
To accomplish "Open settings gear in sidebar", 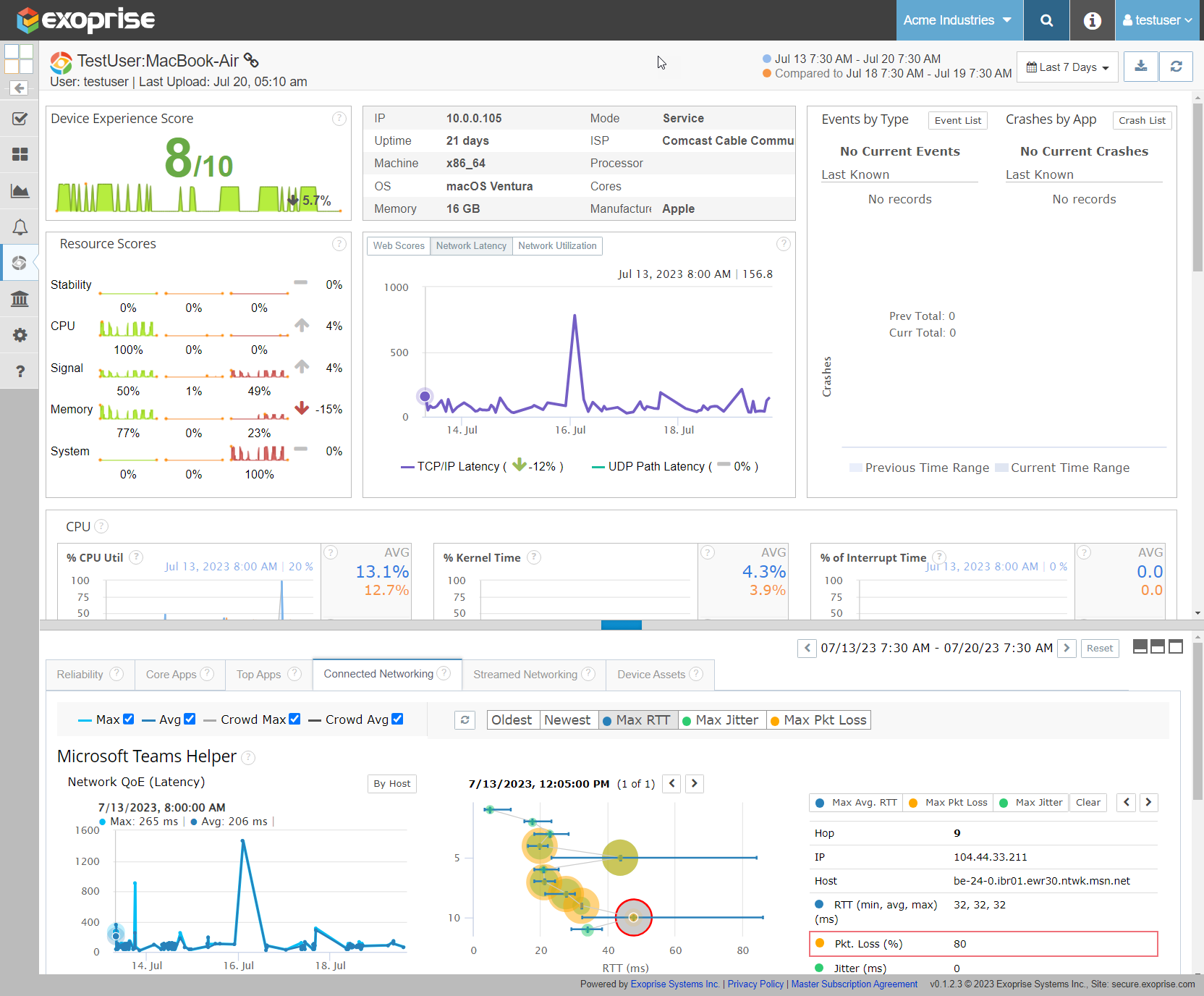I will click(20, 335).
